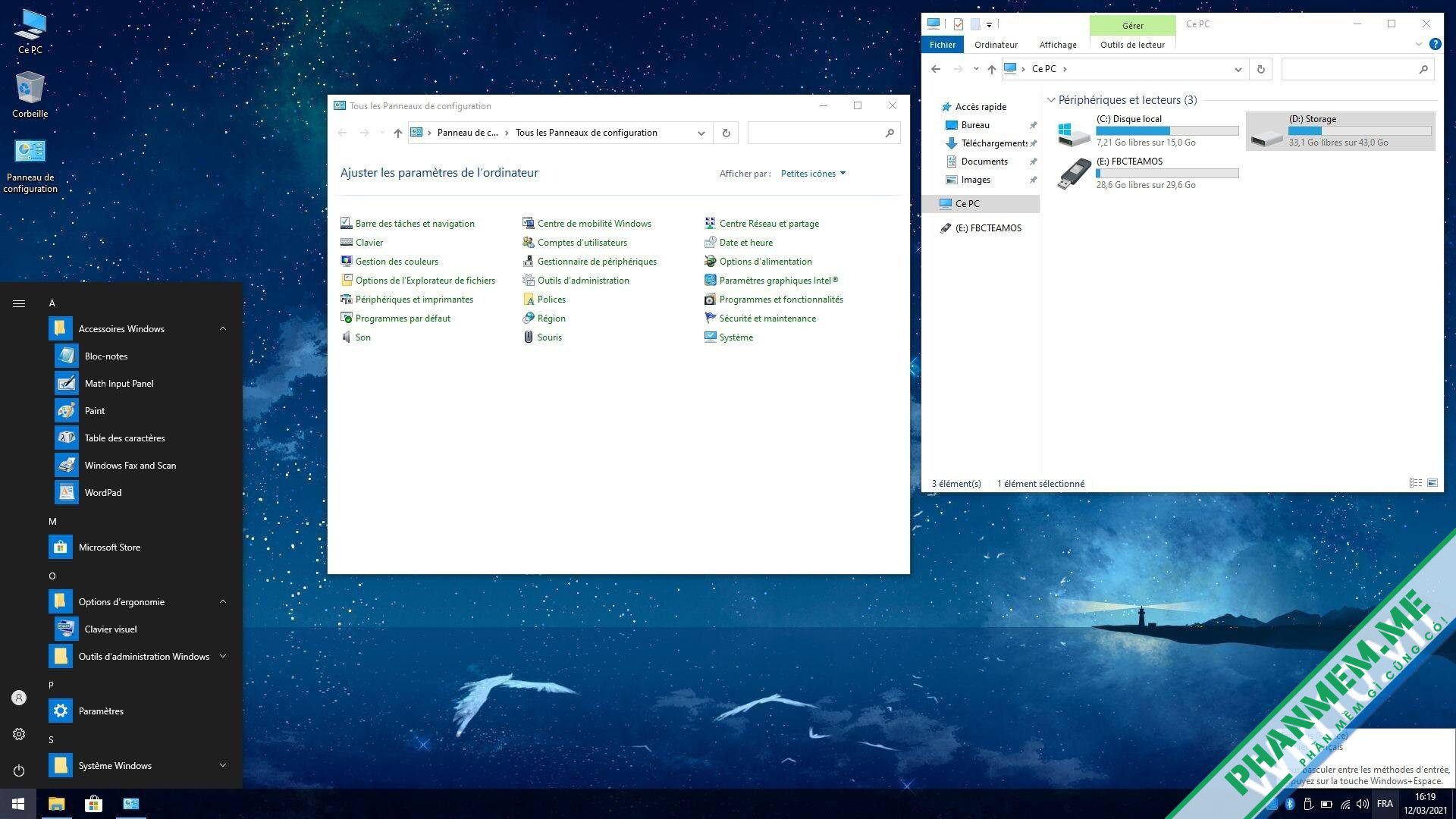Launch WordPad from Start menu

[102, 492]
